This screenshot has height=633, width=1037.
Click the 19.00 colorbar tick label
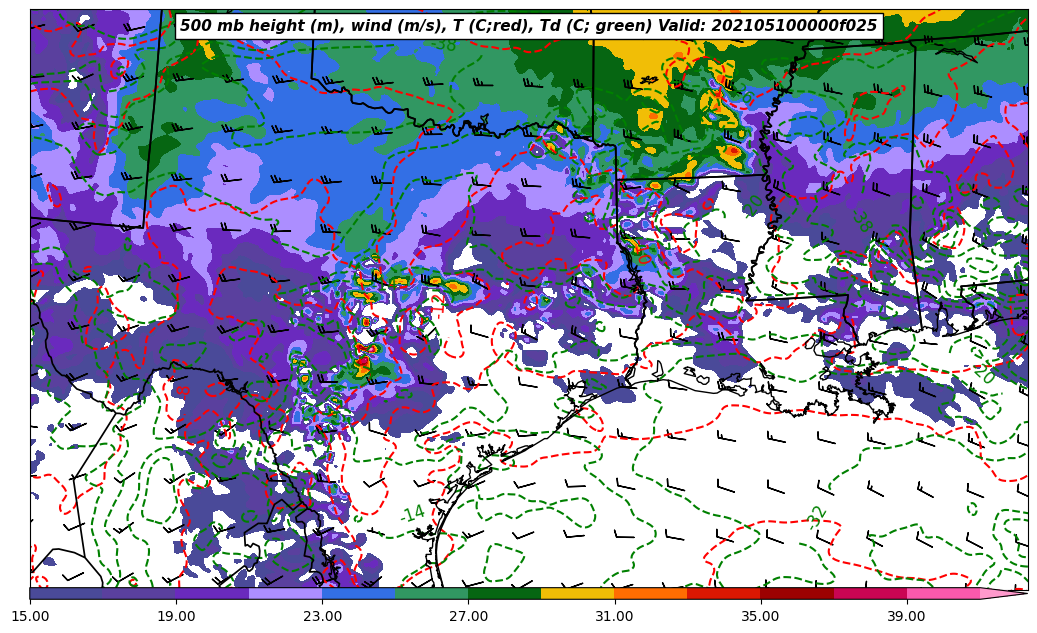(176, 617)
